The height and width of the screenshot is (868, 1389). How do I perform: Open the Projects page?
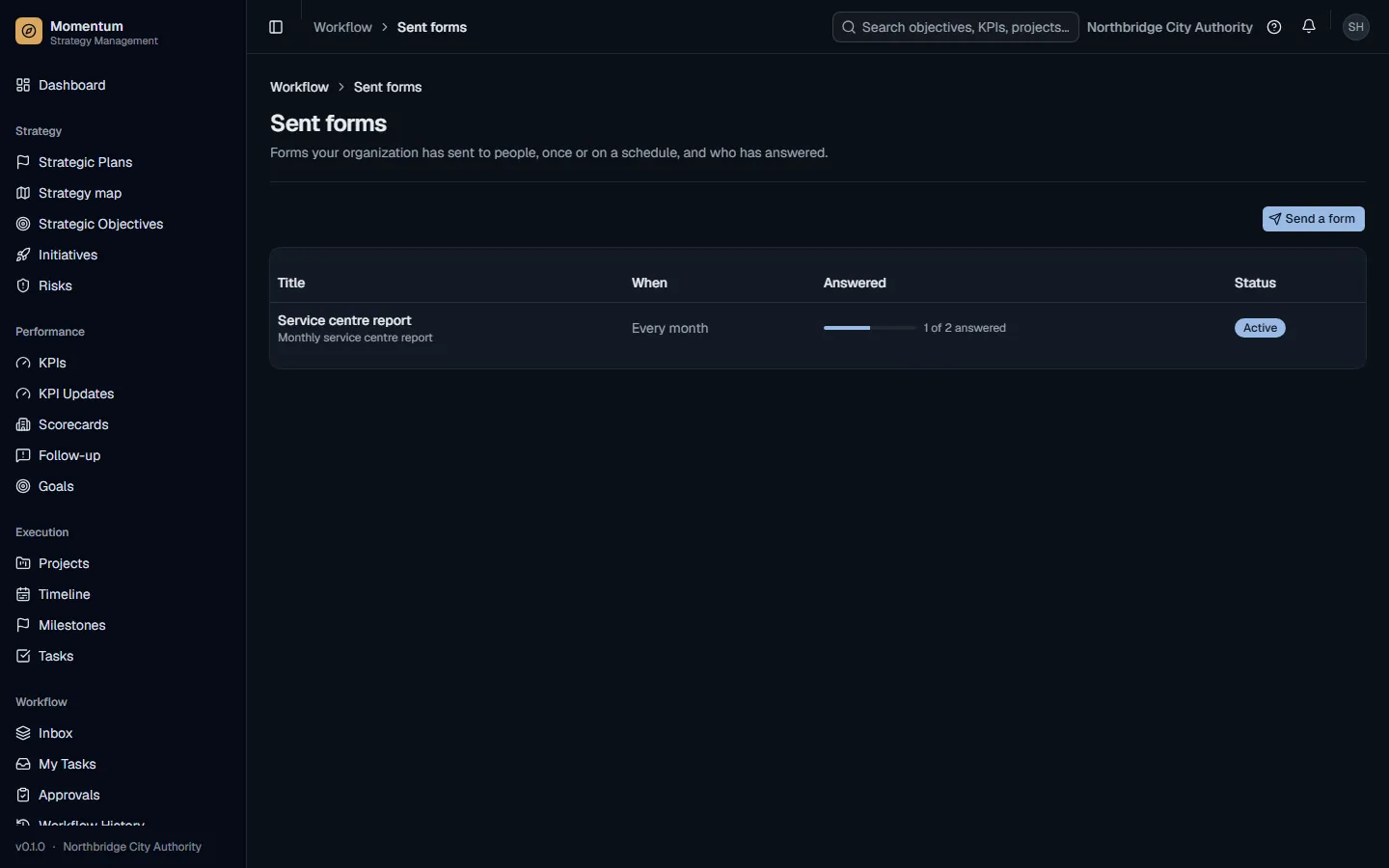click(123, 563)
